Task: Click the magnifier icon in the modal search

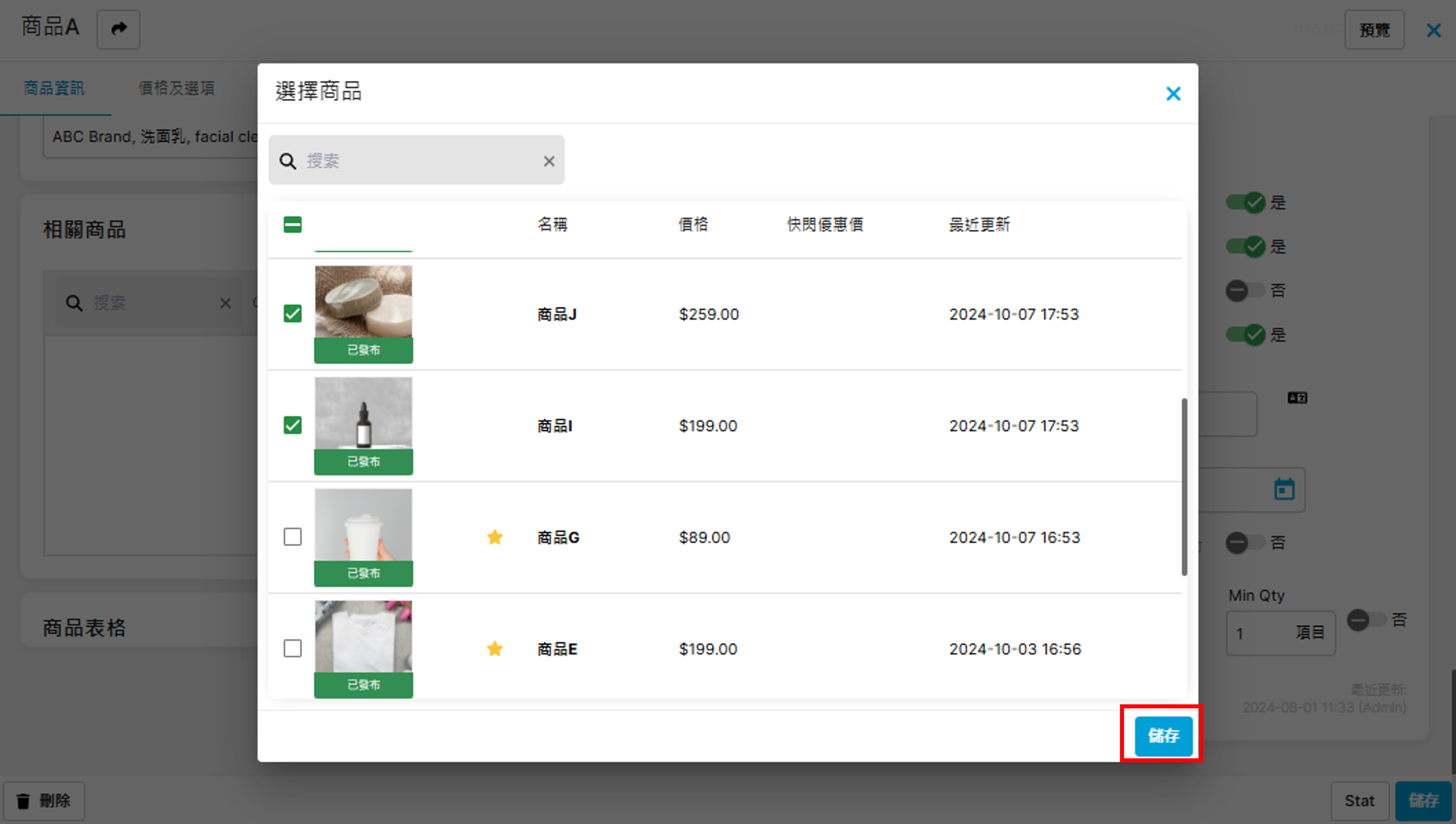Action: pyautogui.click(x=288, y=161)
